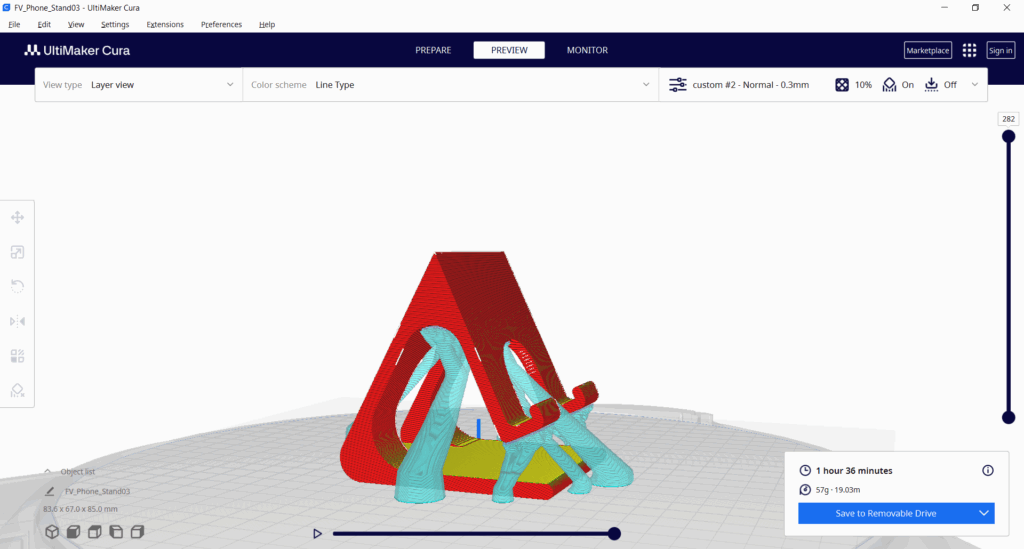Click the custom #2 - Normal - 0.3mm profile

pyautogui.click(x=750, y=85)
